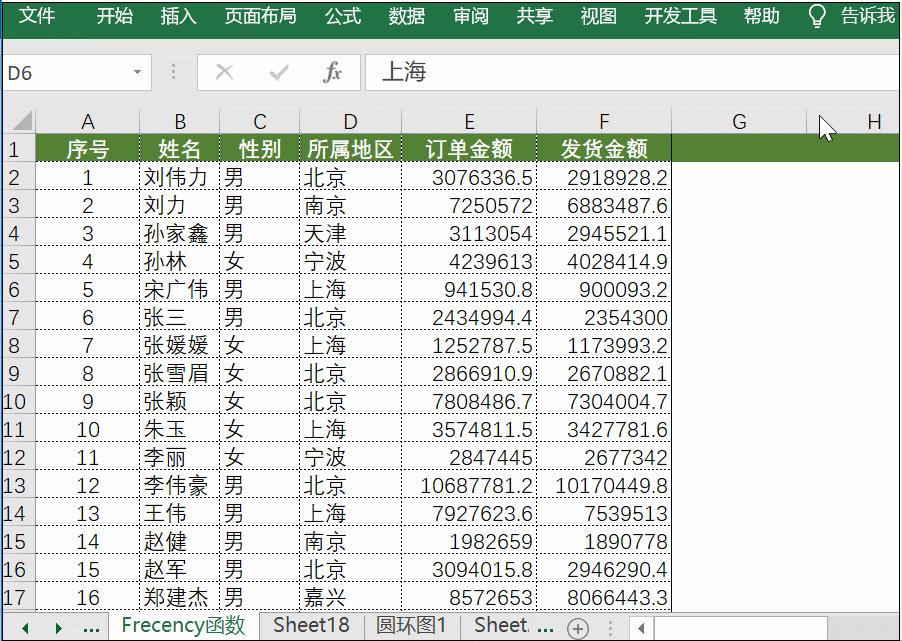Select the Frecency函数 worksheet tab
This screenshot has height=641, width=902.
coord(181,625)
